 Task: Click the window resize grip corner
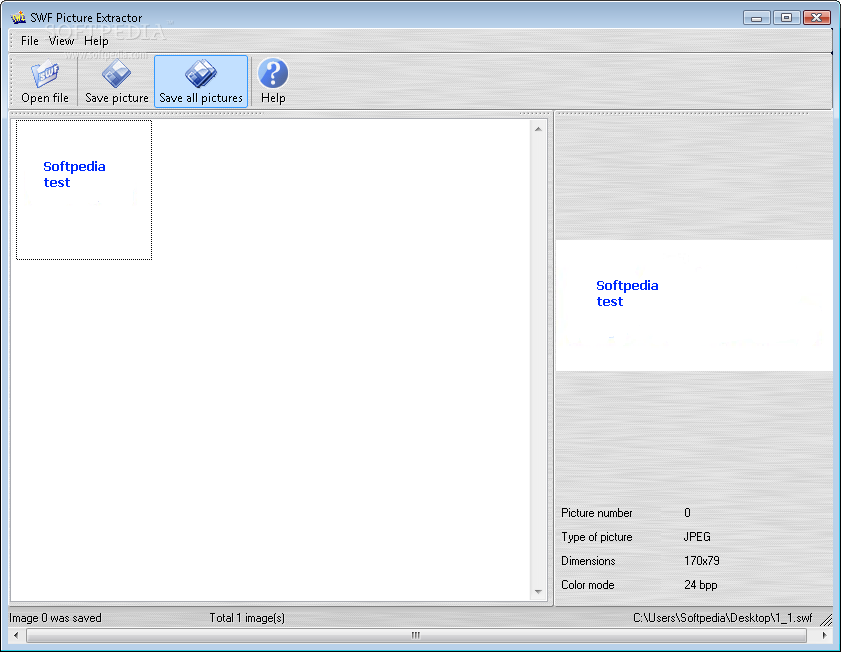click(x=826, y=620)
